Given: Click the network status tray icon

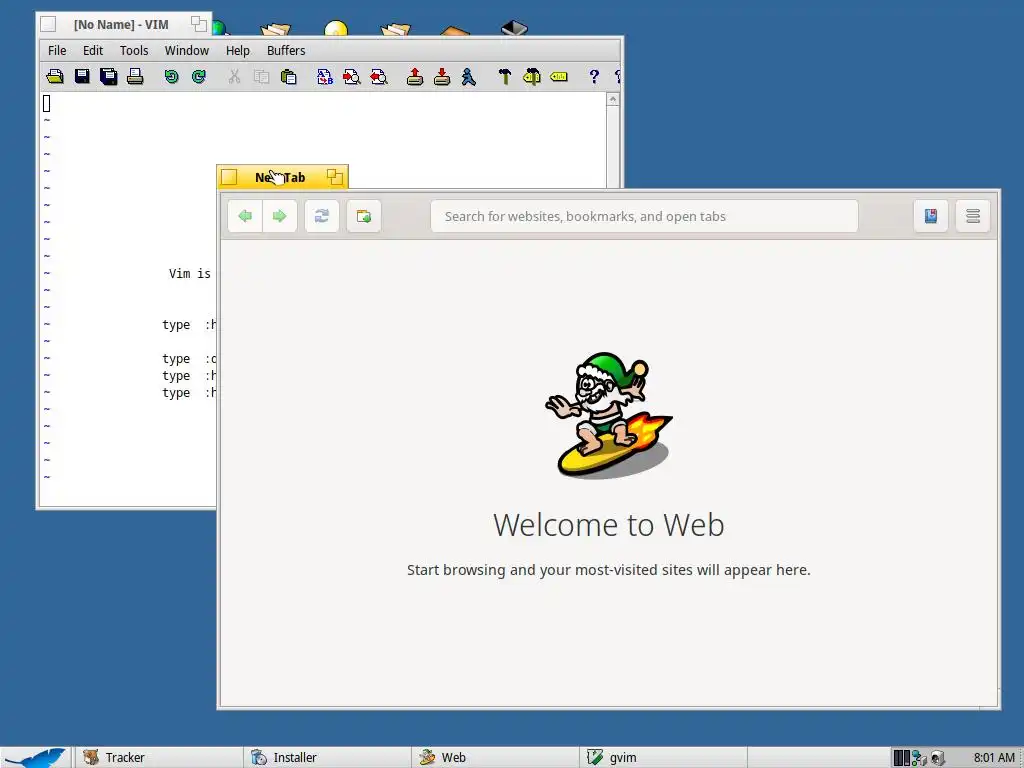Looking at the screenshot, I should [920, 758].
